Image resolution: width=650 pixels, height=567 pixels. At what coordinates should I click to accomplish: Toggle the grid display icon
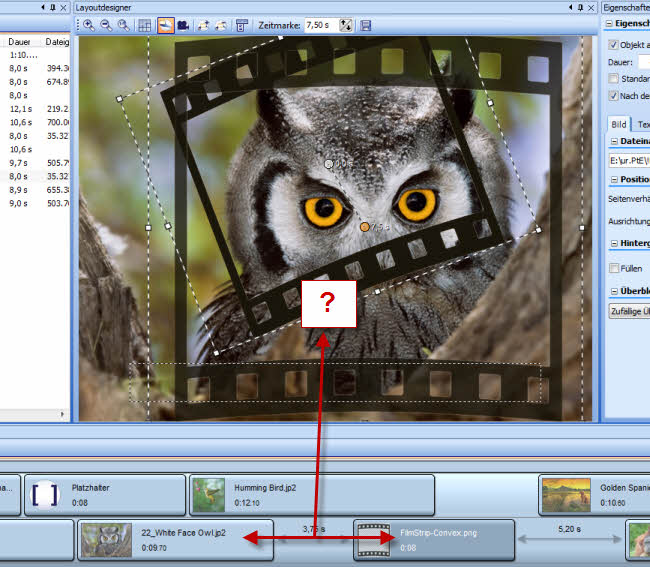(145, 24)
